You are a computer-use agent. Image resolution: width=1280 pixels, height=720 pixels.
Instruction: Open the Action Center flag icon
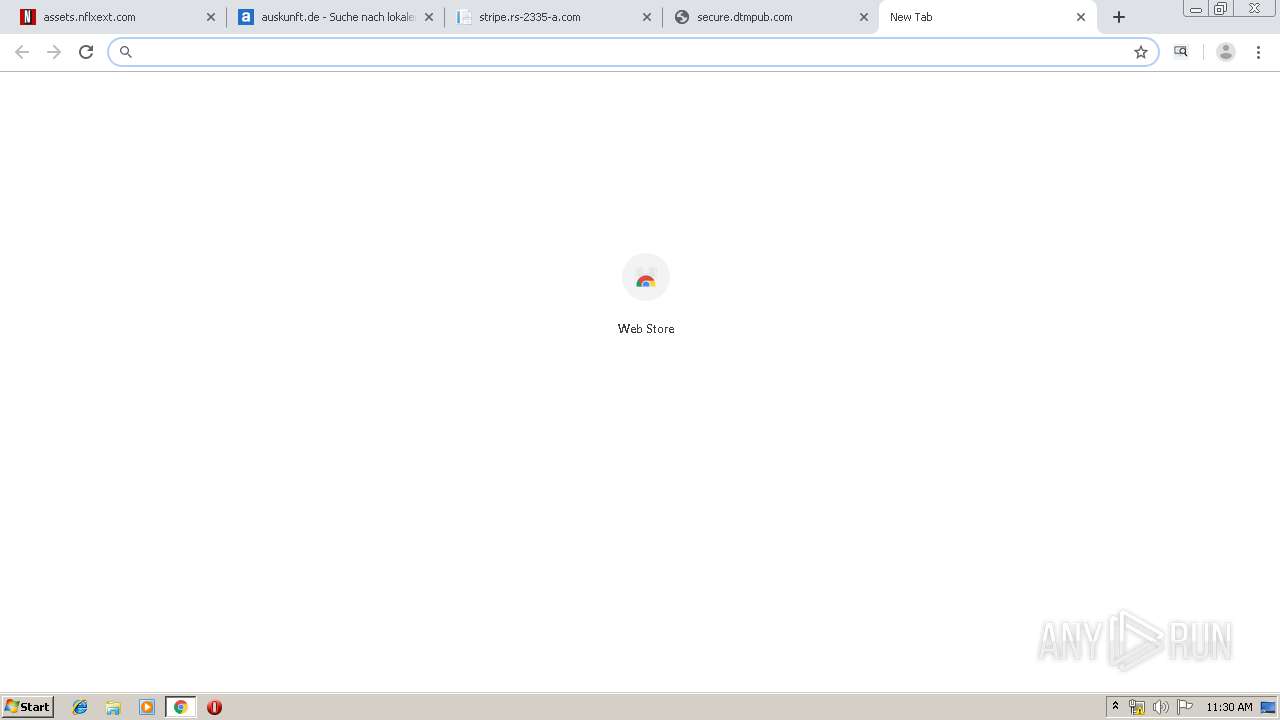1185,707
